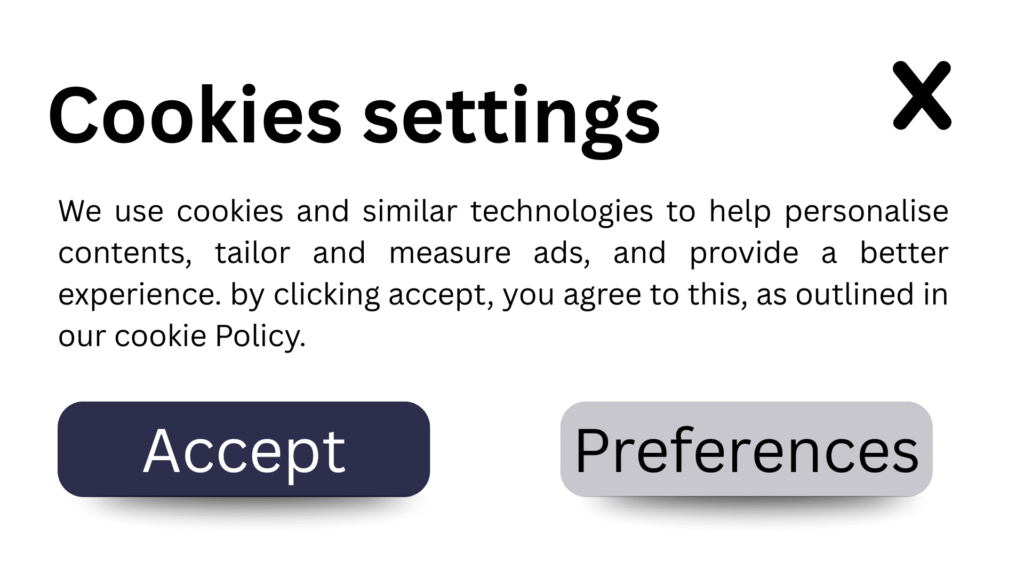Click the word "Cookies" in the heading

[x=195, y=116]
